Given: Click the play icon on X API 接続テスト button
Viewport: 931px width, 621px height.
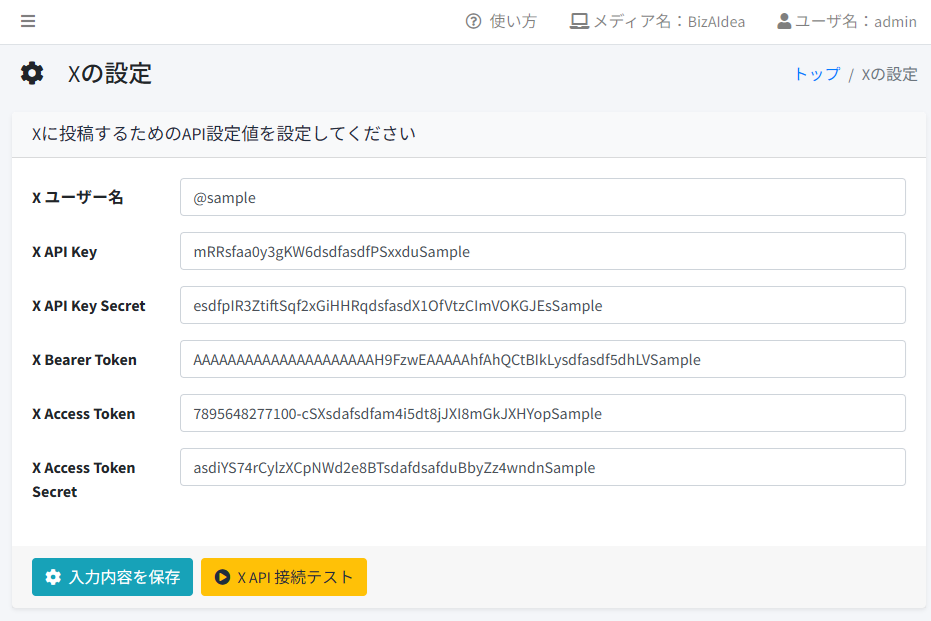Looking at the screenshot, I should tap(223, 577).
